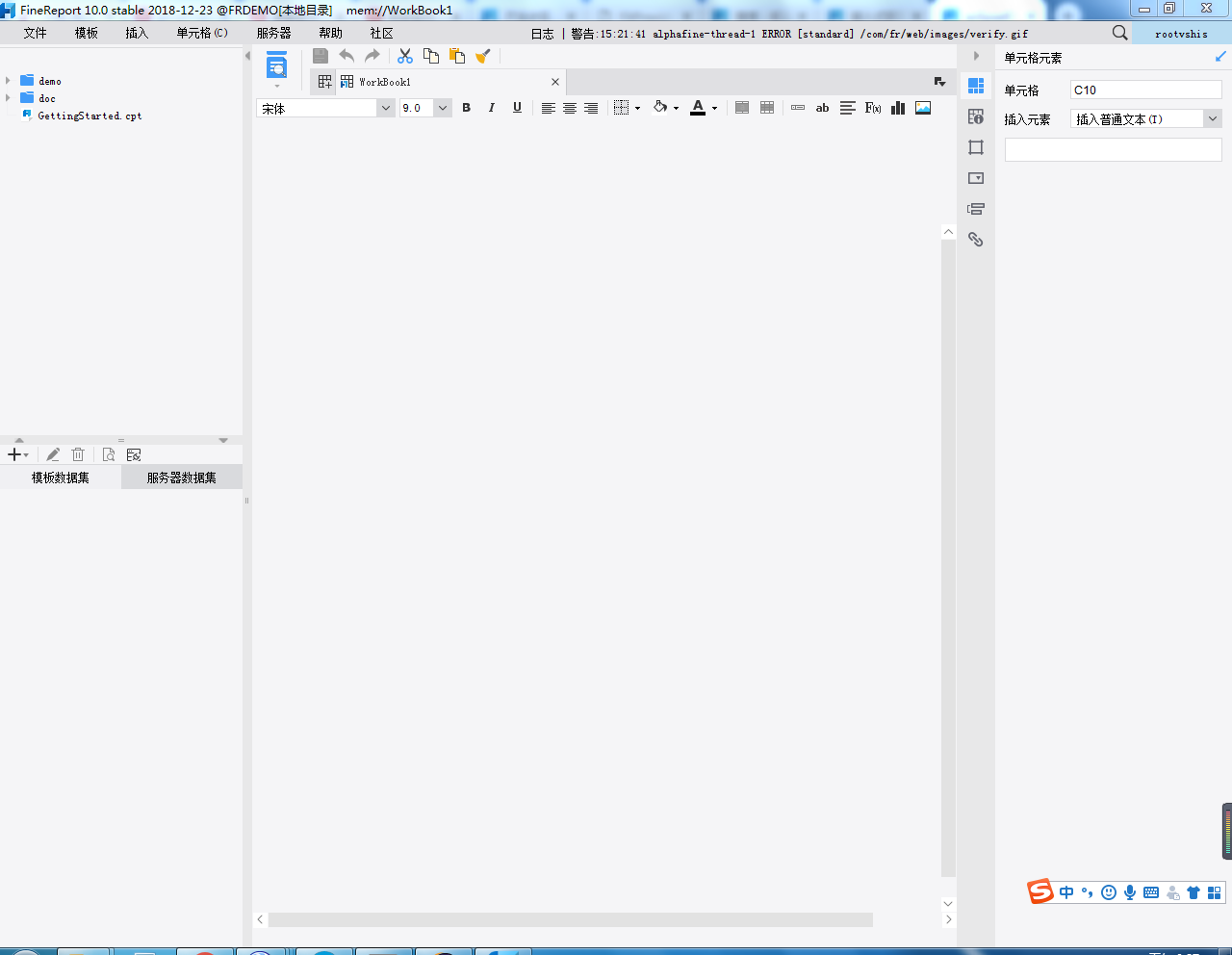The width and height of the screenshot is (1232, 955).
Task: Toggle underline formatting
Action: tap(517, 108)
